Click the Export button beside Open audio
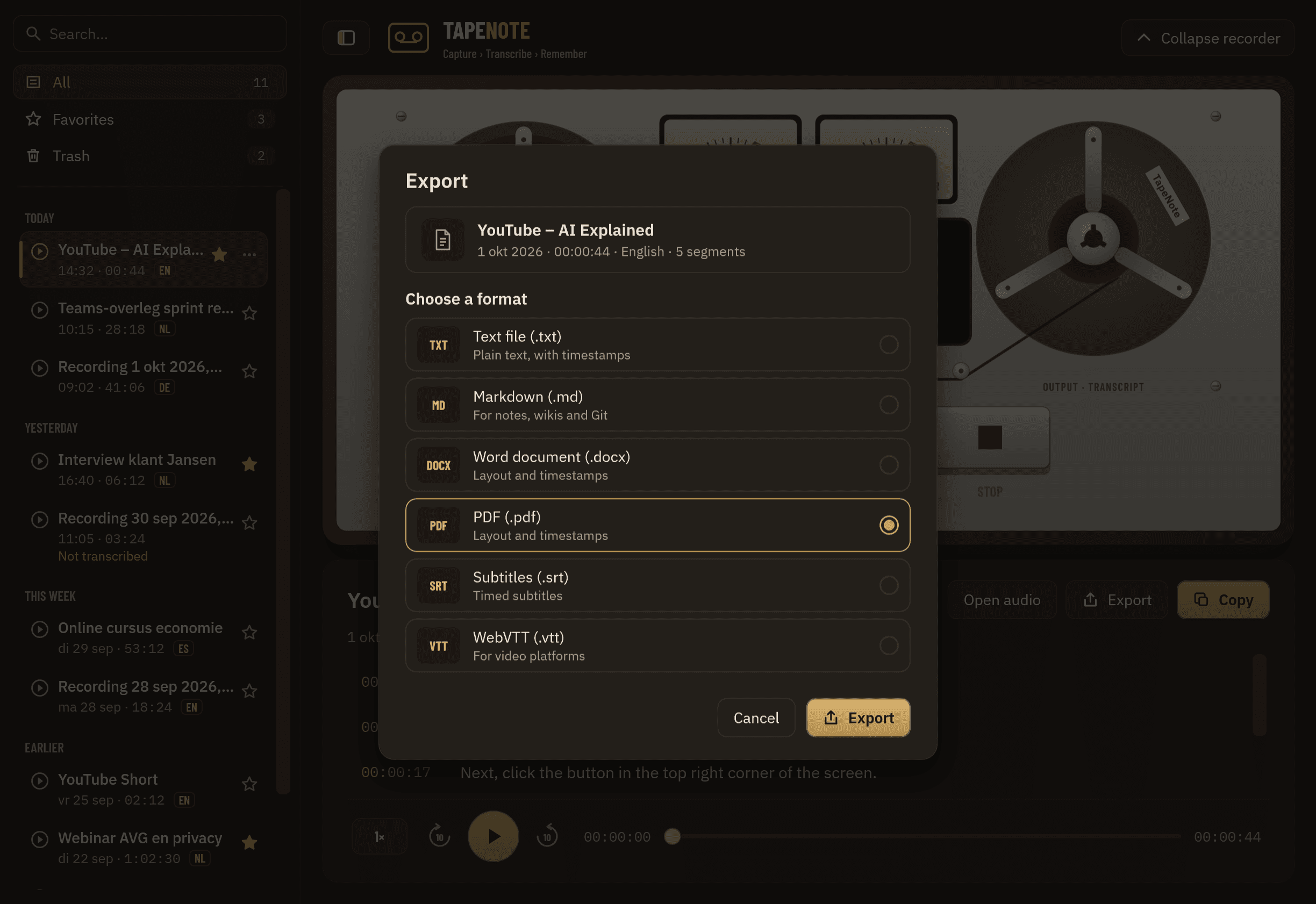 (1117, 600)
